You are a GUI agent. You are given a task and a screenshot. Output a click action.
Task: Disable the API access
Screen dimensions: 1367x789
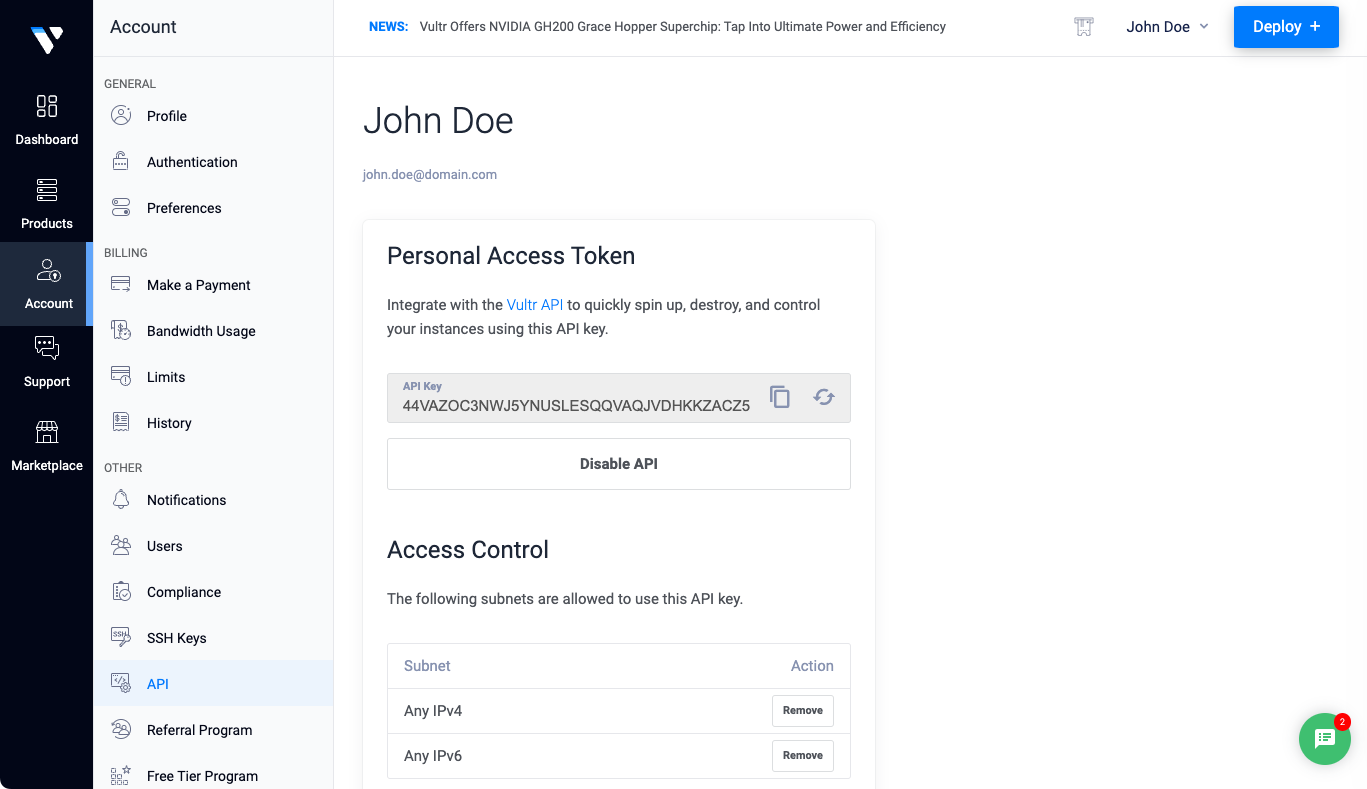tap(618, 464)
